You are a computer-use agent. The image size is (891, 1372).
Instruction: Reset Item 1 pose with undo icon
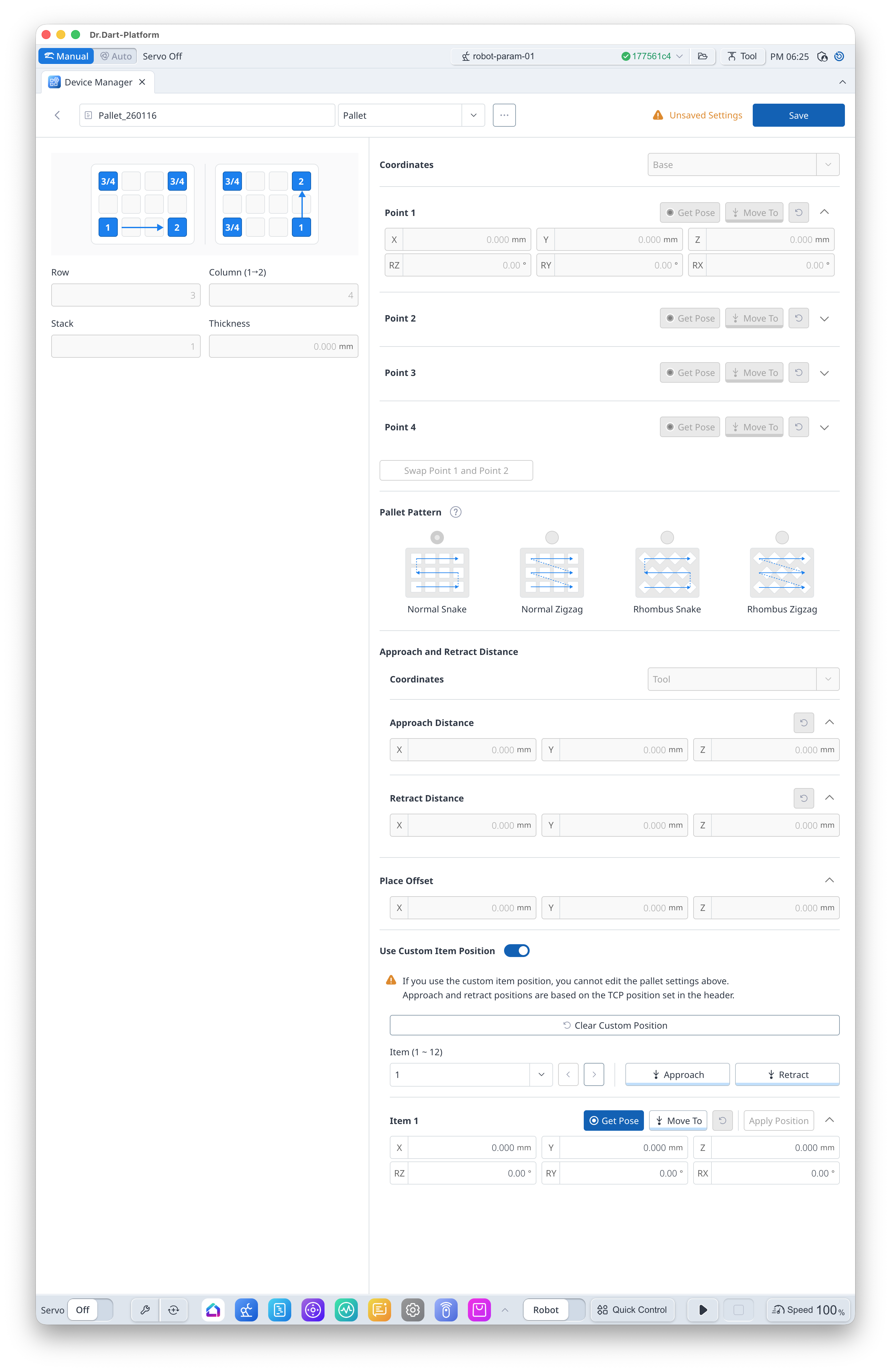[723, 1121]
